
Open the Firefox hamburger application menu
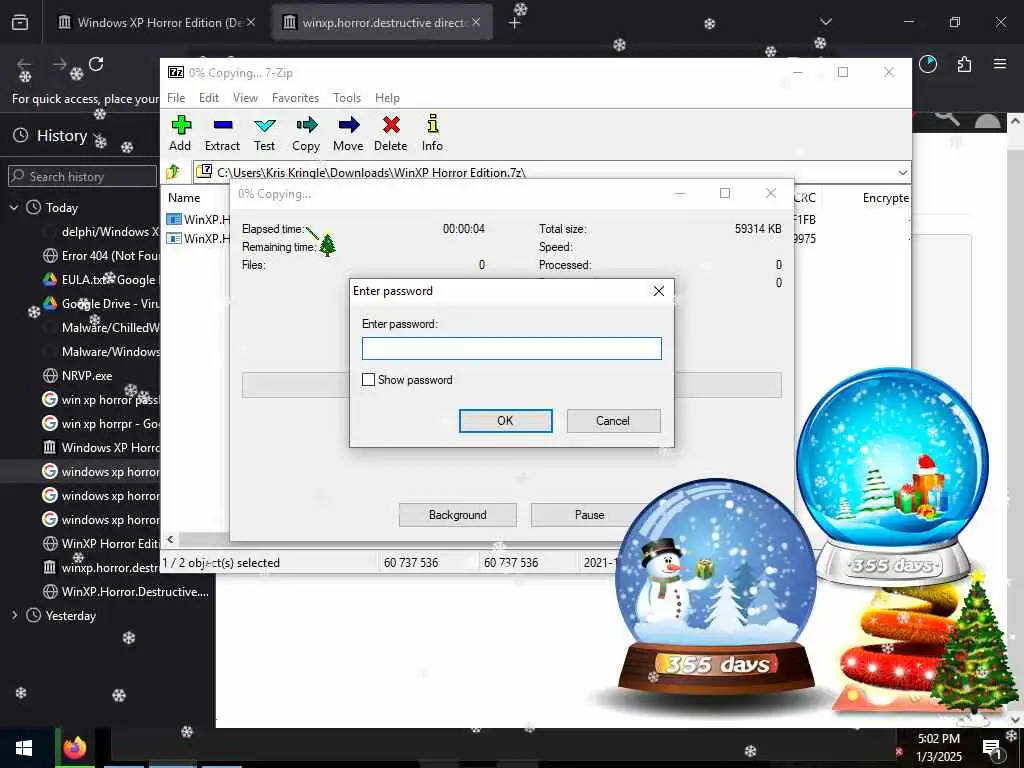(1000, 64)
